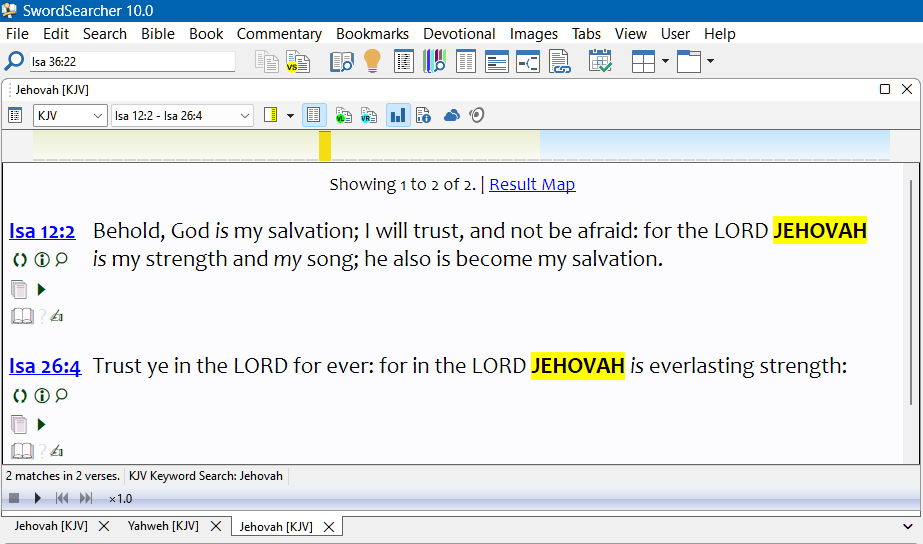Open the book search magnifier icon
Image resolution: width=923 pixels, height=544 pixels.
click(341, 61)
